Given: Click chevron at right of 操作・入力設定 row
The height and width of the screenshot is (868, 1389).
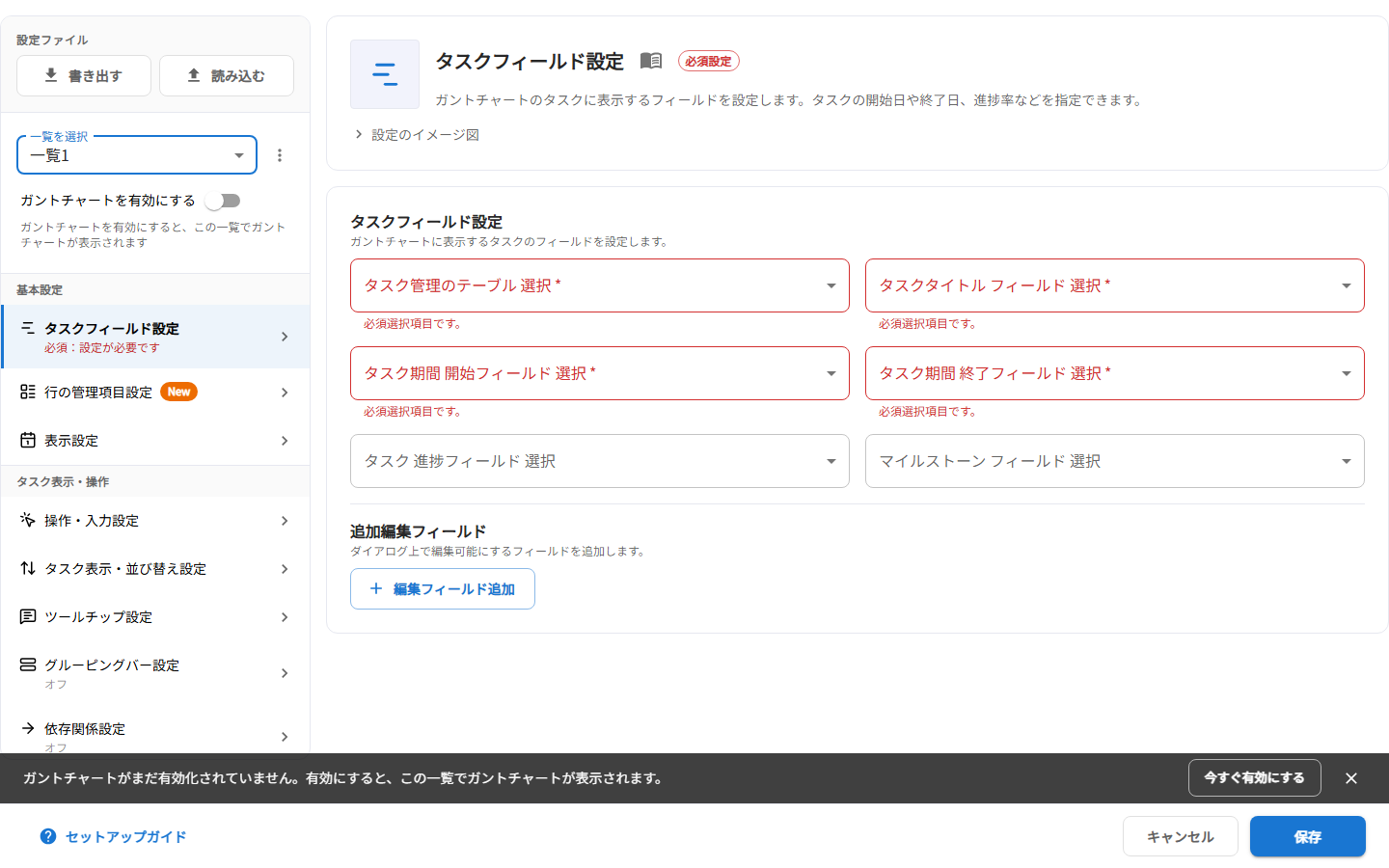Looking at the screenshot, I should [x=285, y=521].
